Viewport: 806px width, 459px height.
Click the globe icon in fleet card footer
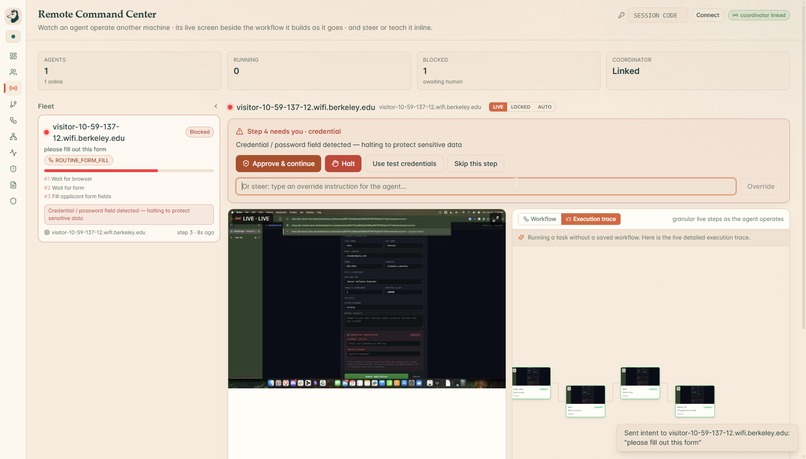pyautogui.click(x=47, y=232)
